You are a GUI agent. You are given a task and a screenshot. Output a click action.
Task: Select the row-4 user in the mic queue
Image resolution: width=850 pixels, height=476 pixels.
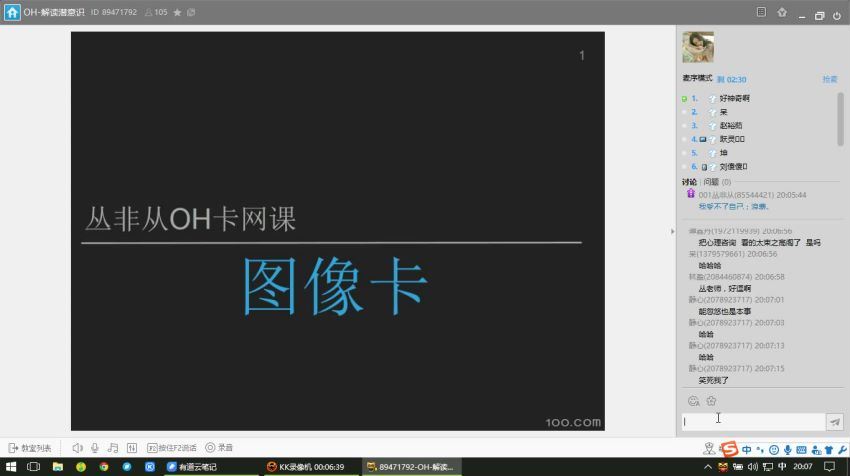point(732,139)
